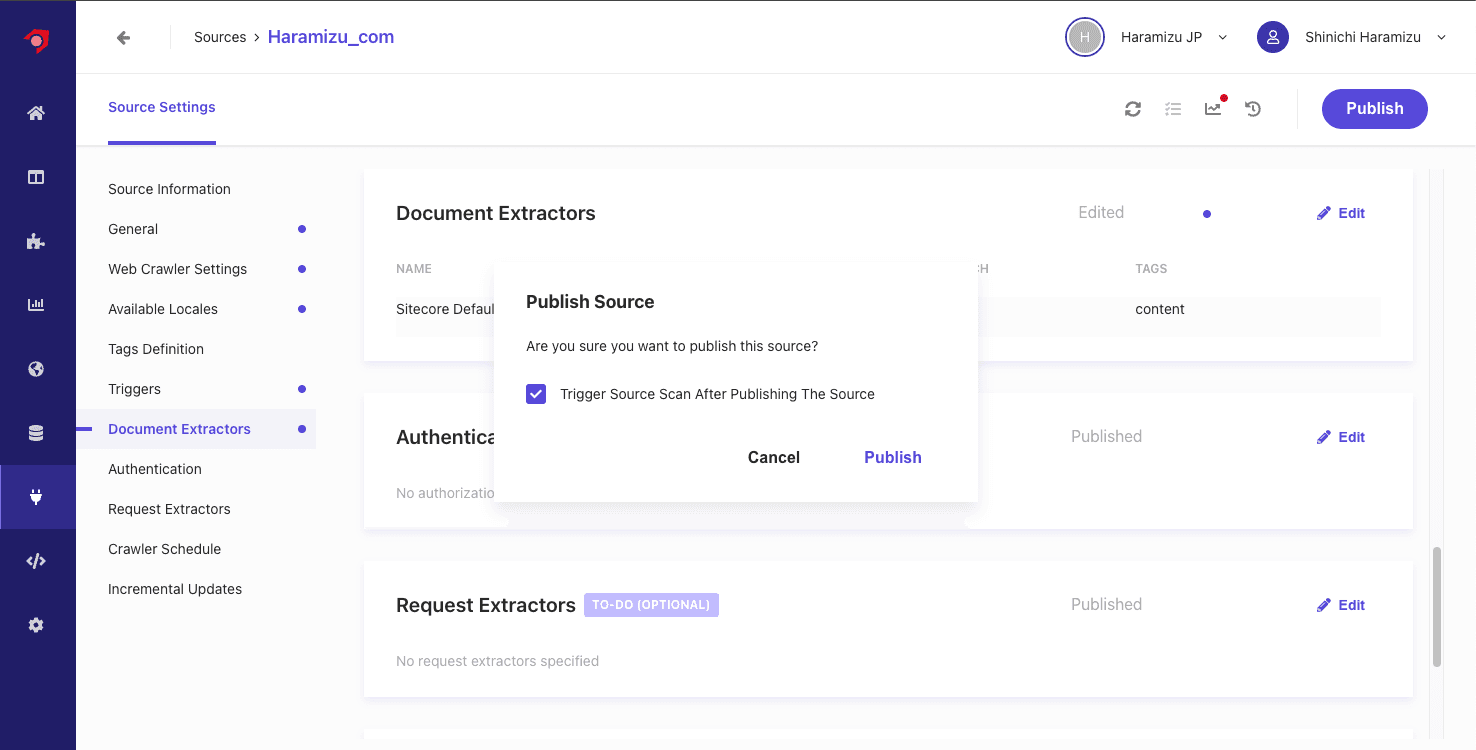Click the back arrow beside Sources
This screenshot has width=1476, height=750.
(x=123, y=38)
